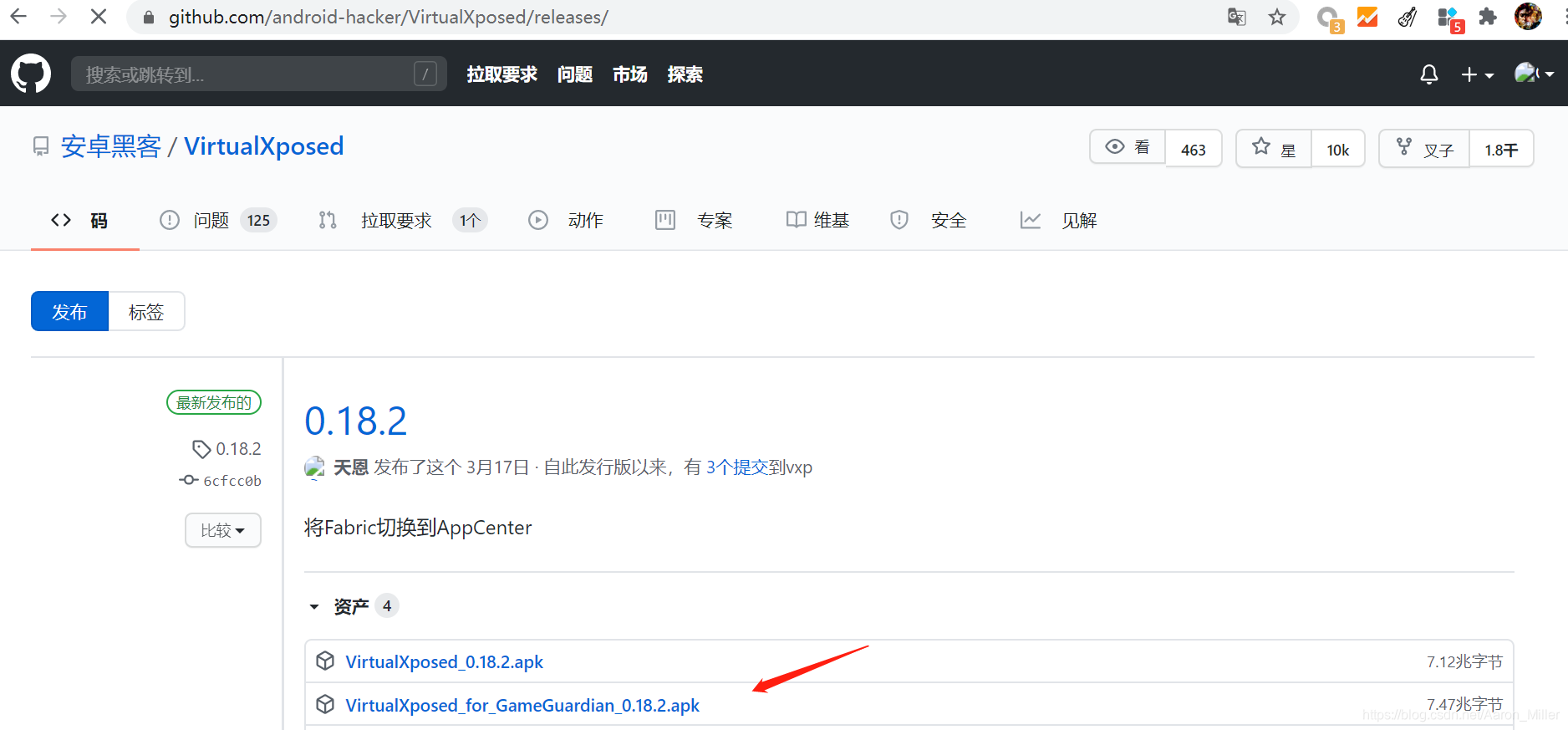The image size is (1568, 730).
Task: Switch to the 拉取要求 repo tab
Action: [x=403, y=220]
